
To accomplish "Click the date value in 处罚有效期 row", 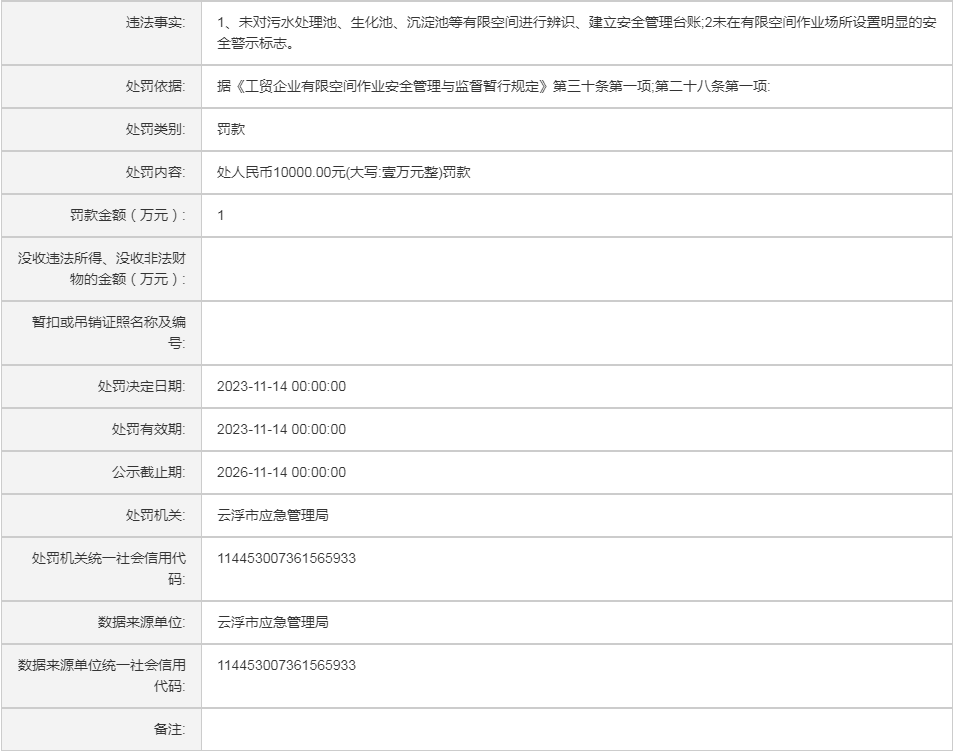I will 281,429.
